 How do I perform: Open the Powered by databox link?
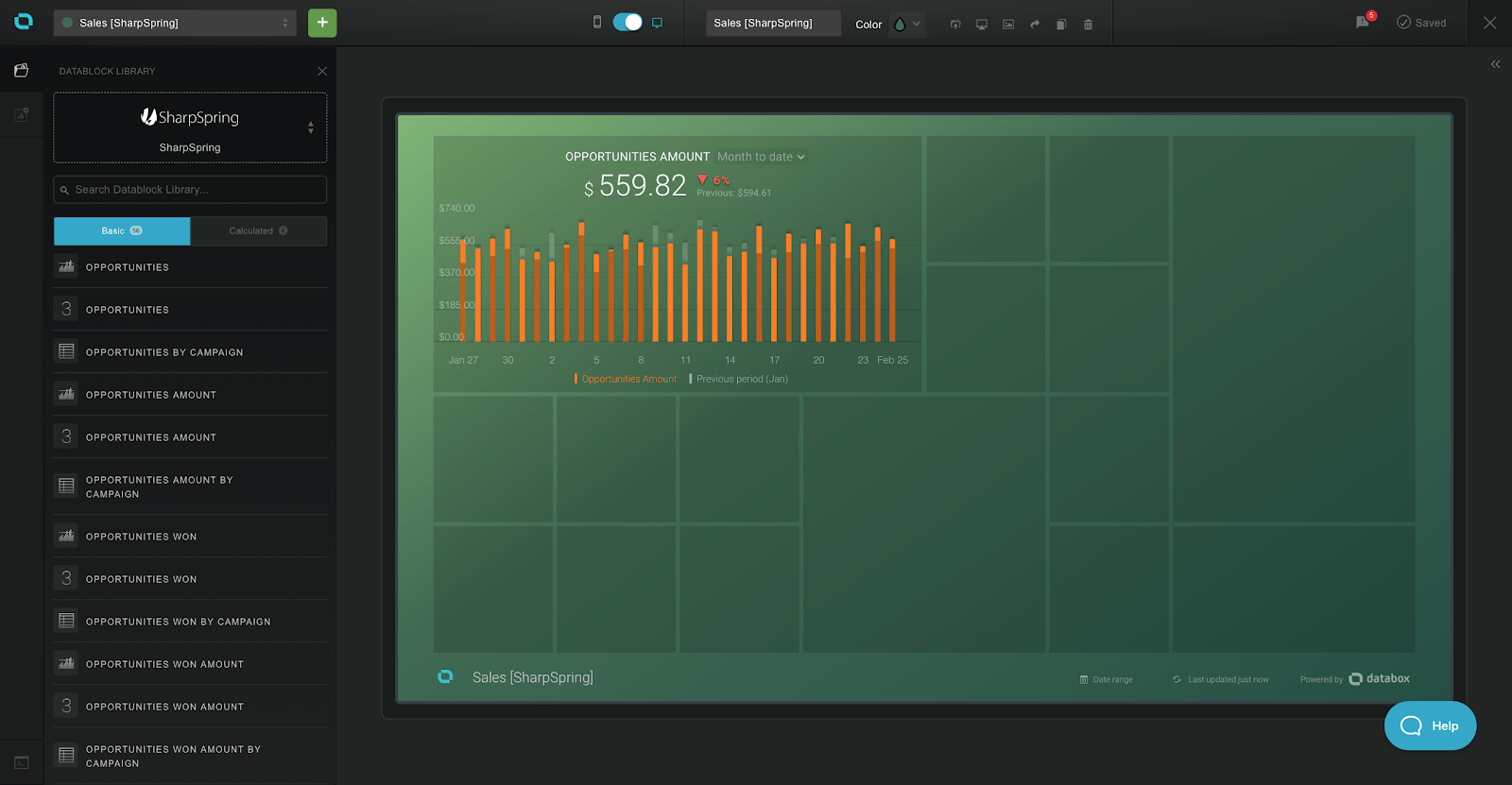point(1355,678)
